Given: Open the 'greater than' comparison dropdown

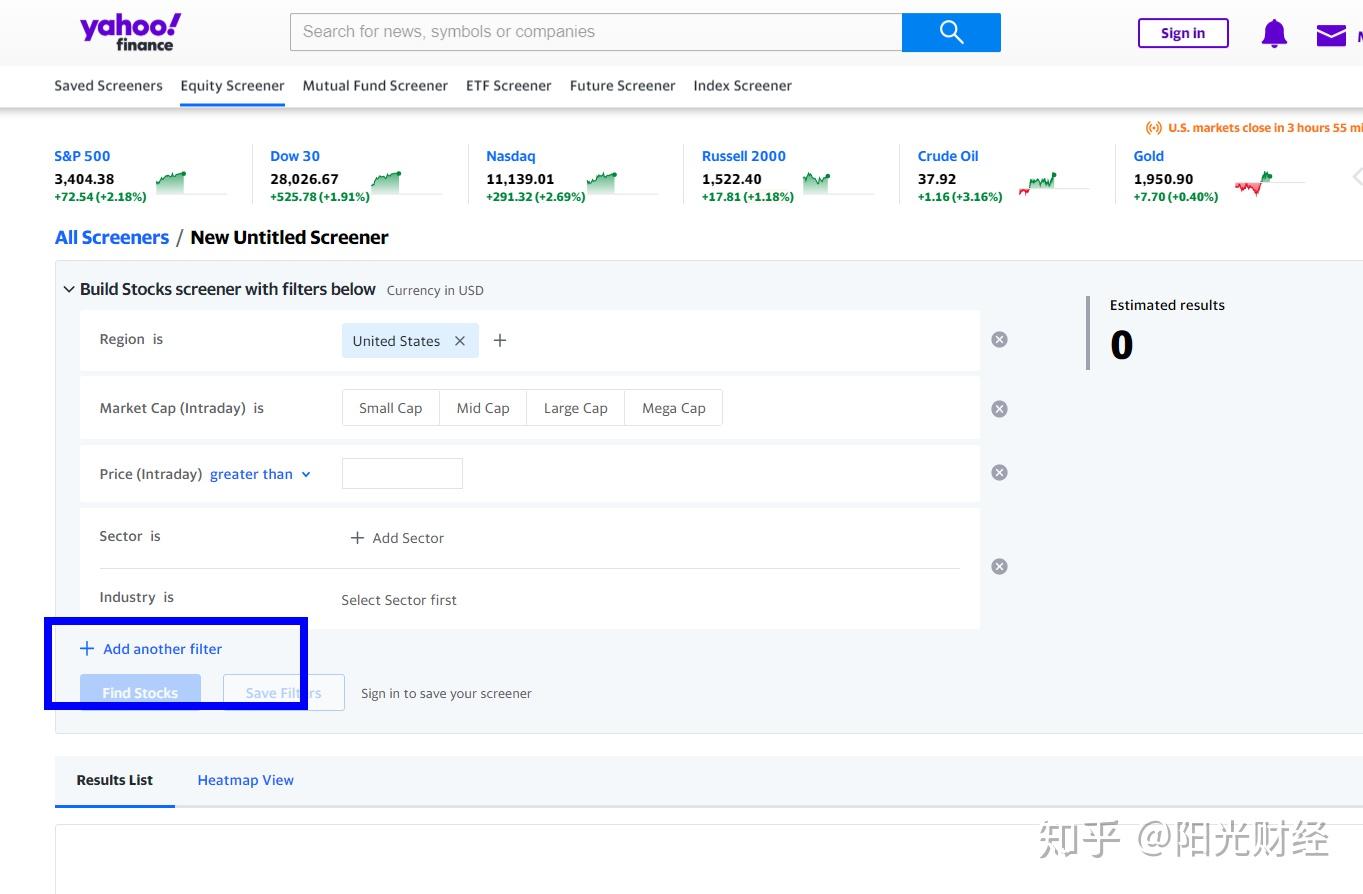Looking at the screenshot, I should pos(260,474).
